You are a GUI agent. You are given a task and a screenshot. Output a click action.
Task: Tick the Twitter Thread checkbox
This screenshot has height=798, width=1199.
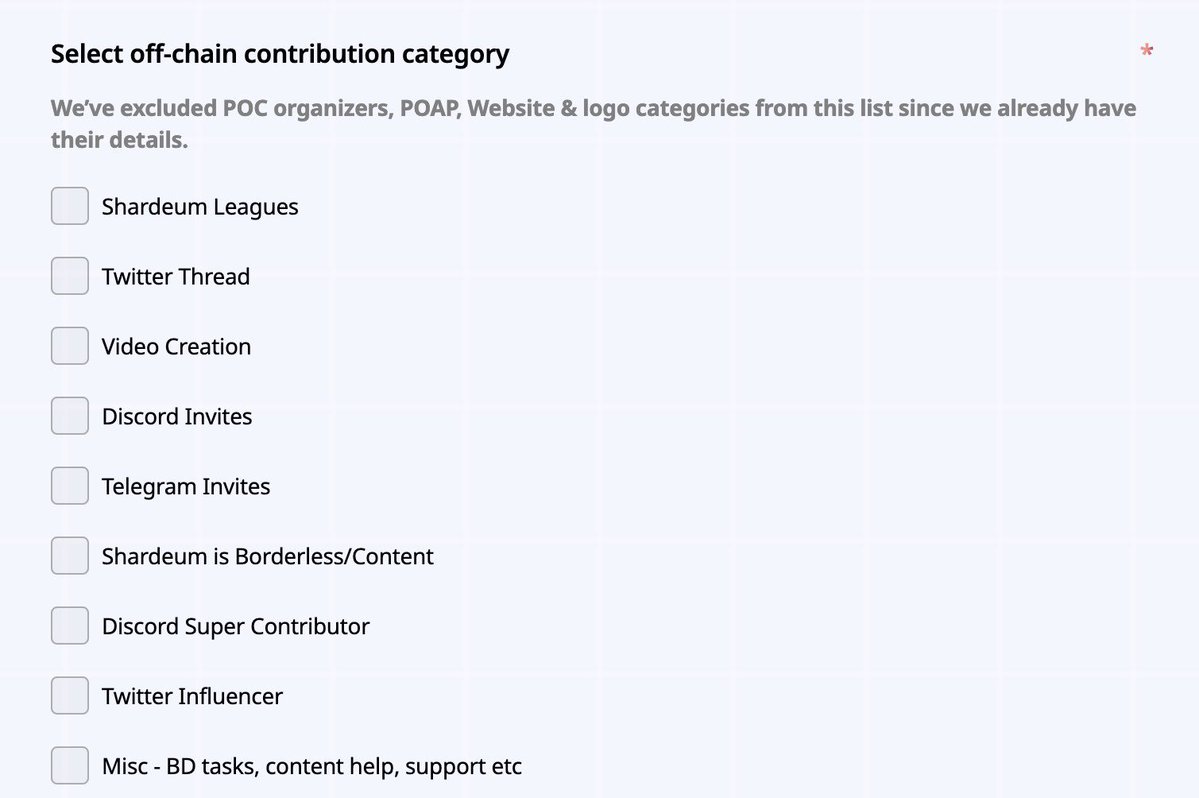(70, 276)
